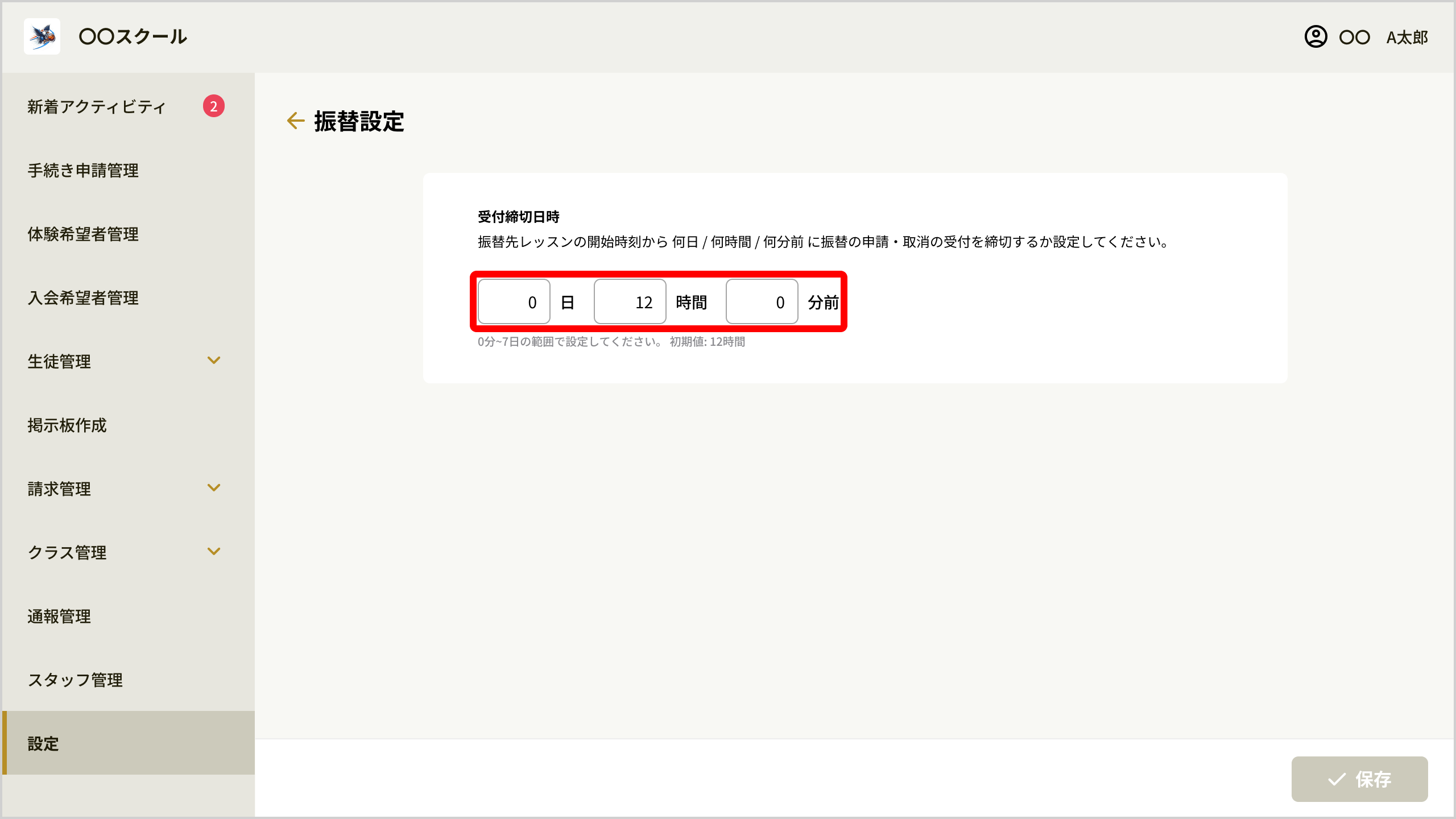
Task: Expand the 請求管理 menu chevron
Action: tap(214, 488)
